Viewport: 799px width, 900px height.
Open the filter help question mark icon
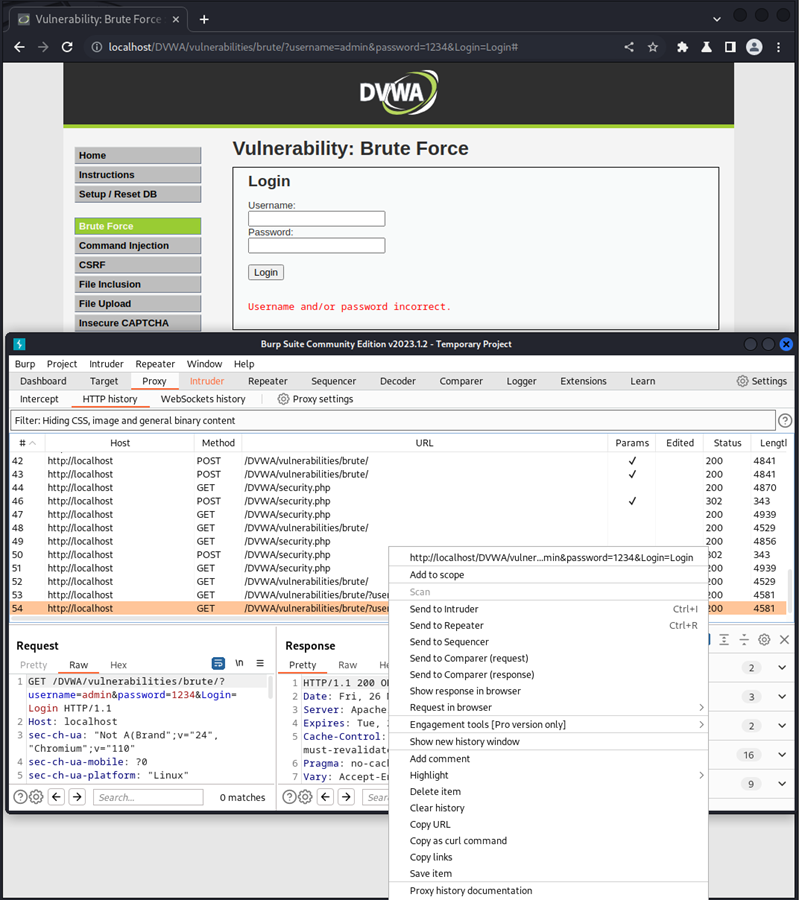(785, 421)
